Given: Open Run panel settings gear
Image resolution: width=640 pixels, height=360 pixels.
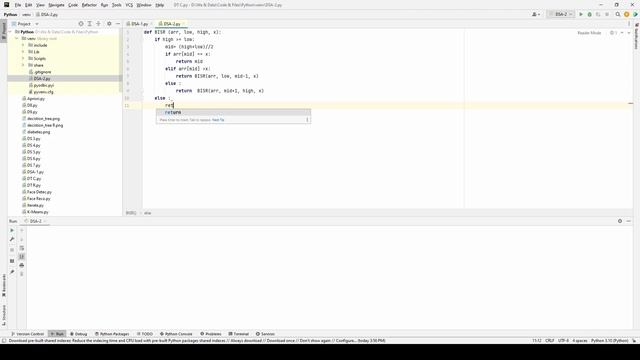Looking at the screenshot, I should click(620, 221).
